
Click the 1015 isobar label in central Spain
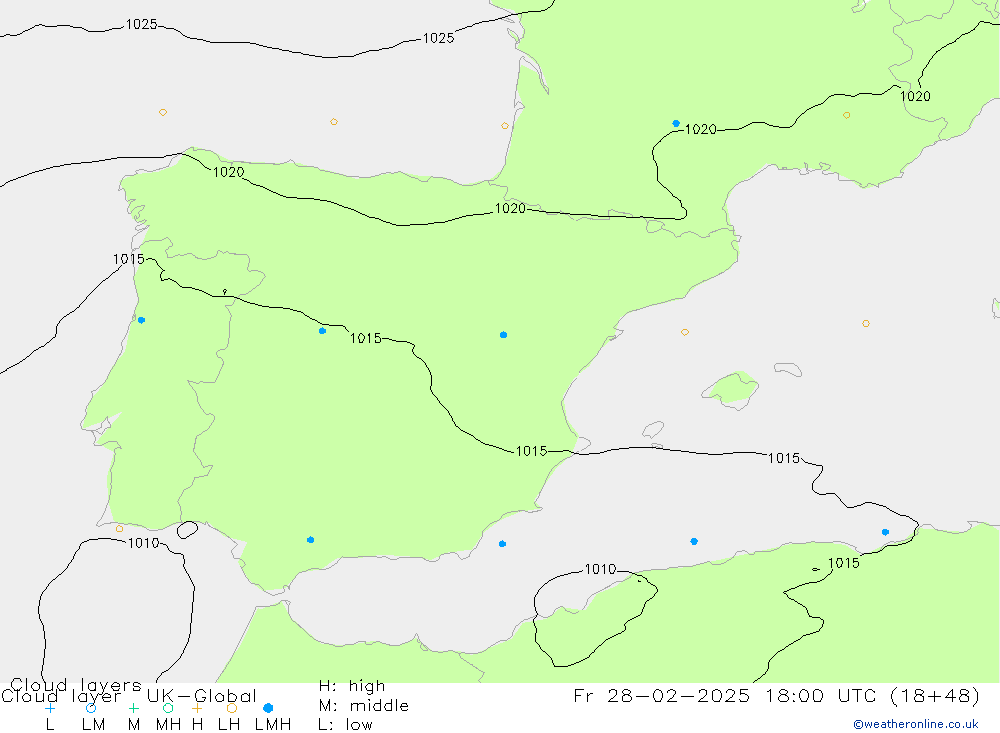click(x=365, y=338)
